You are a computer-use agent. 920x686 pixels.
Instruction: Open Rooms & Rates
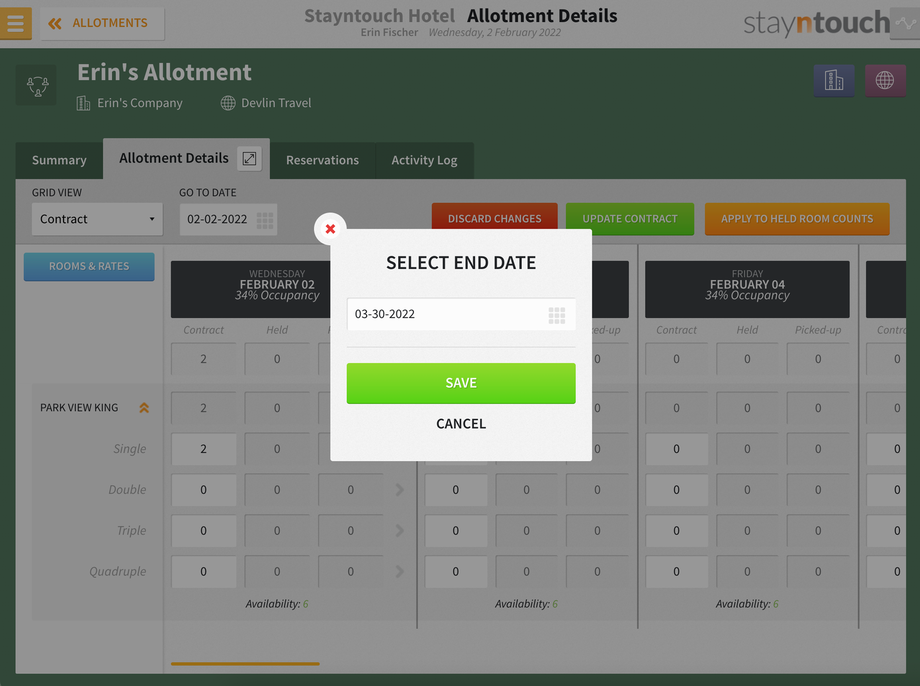pos(89,266)
